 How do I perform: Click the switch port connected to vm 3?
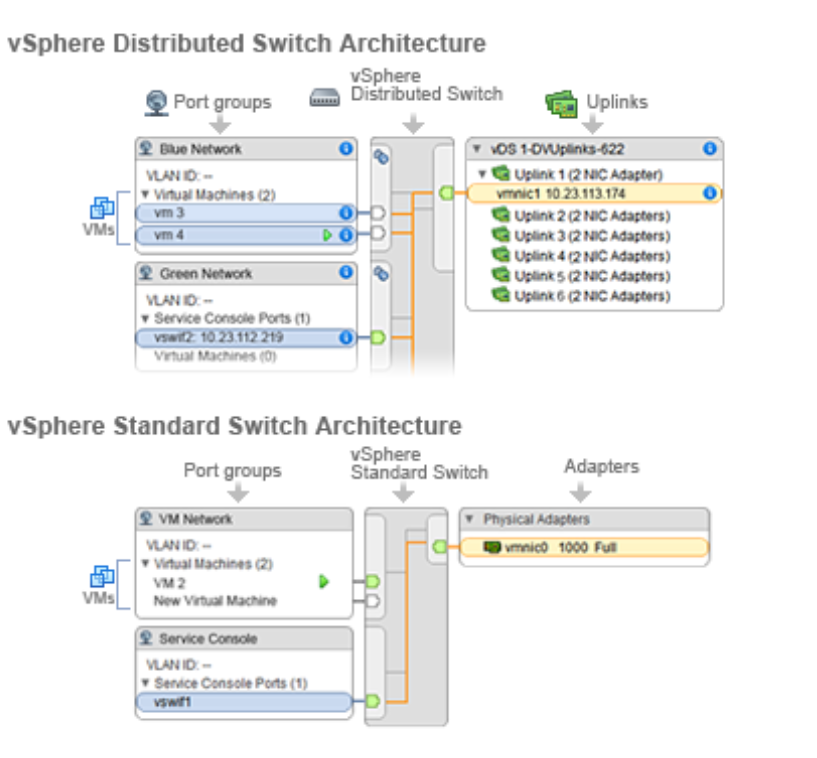(378, 213)
